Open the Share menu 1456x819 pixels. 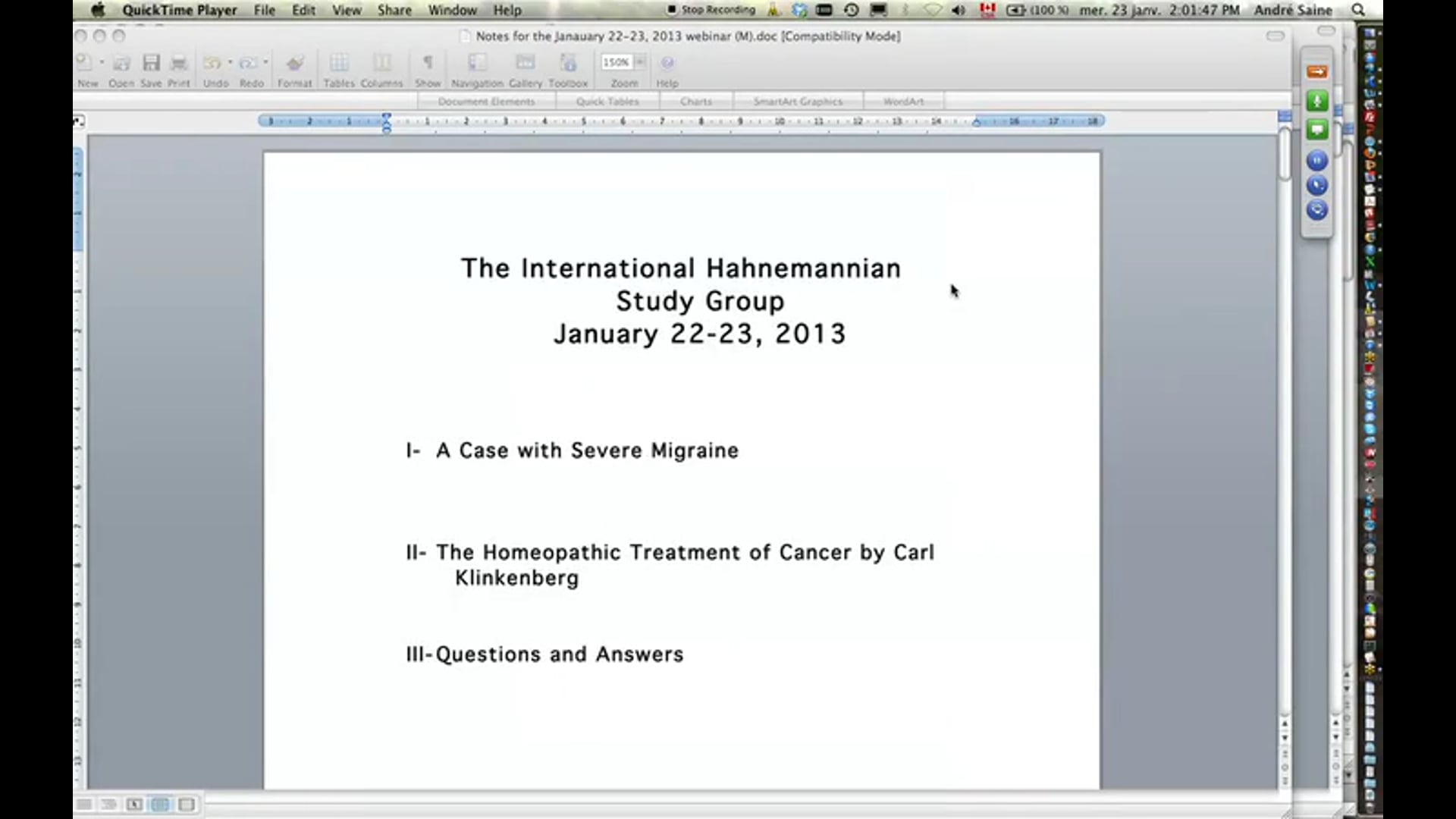click(x=394, y=10)
